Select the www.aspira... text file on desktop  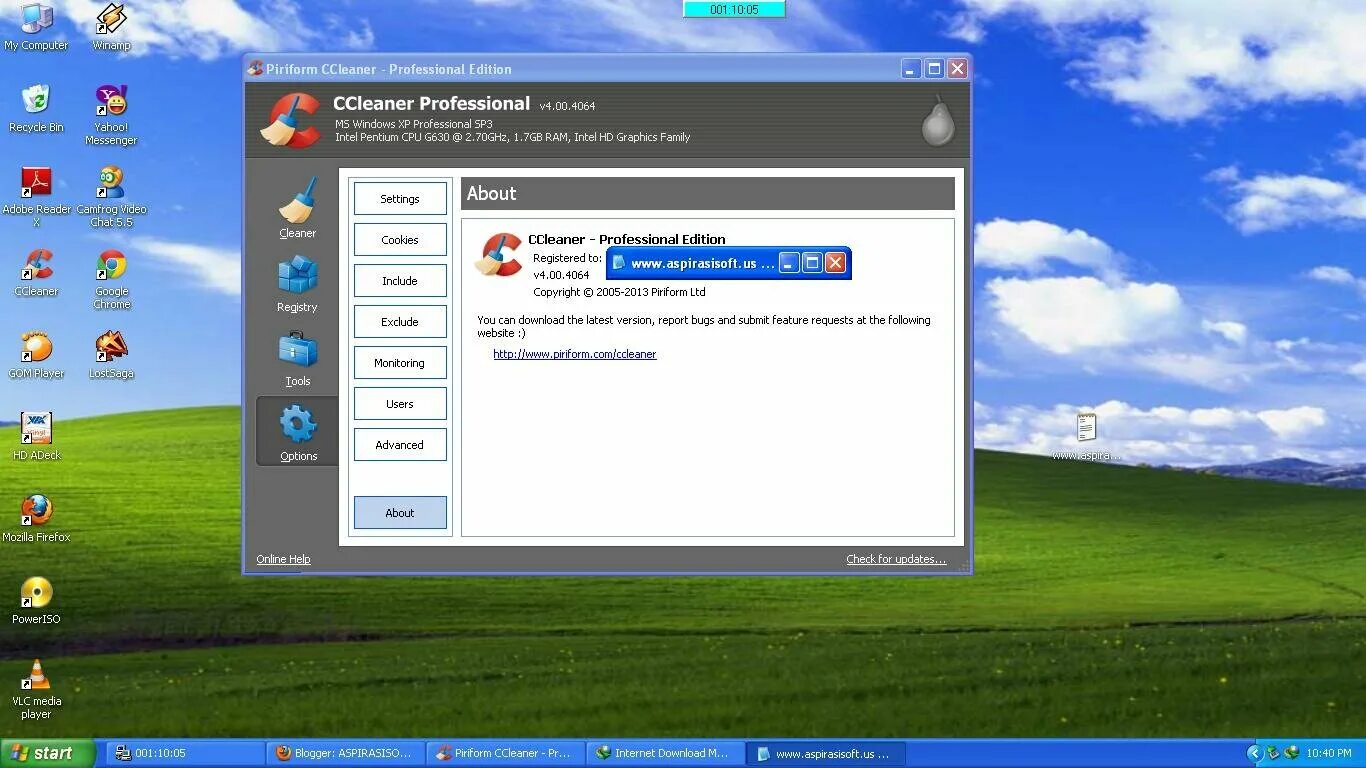click(x=1086, y=437)
